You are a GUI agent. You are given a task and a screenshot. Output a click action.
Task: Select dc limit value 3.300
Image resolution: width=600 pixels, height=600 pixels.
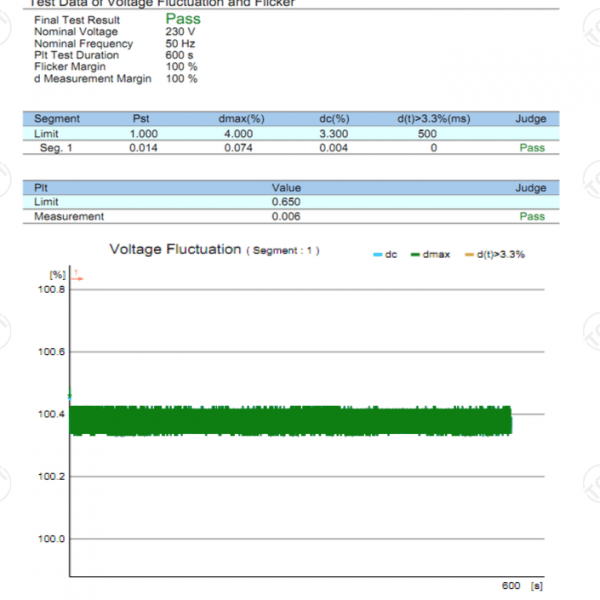(334, 134)
